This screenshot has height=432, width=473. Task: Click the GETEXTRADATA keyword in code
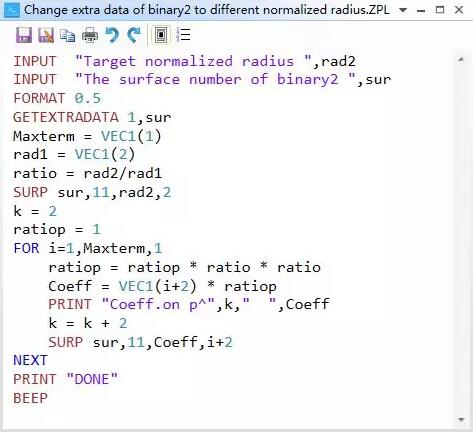coord(66,117)
